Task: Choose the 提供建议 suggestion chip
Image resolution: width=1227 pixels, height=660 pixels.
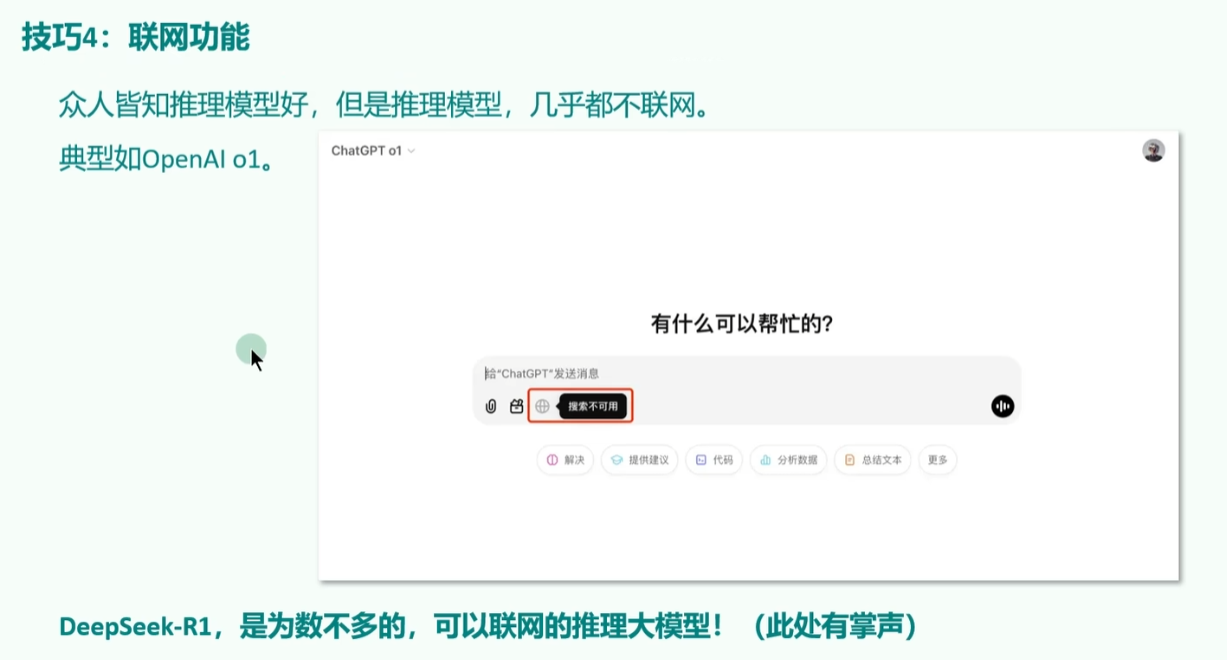Action: click(x=640, y=460)
